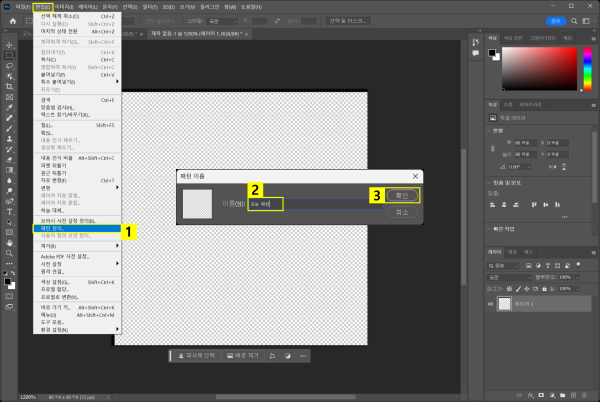Select the Pen tool
Viewport: 600px width, 402px height.
pos(9,201)
